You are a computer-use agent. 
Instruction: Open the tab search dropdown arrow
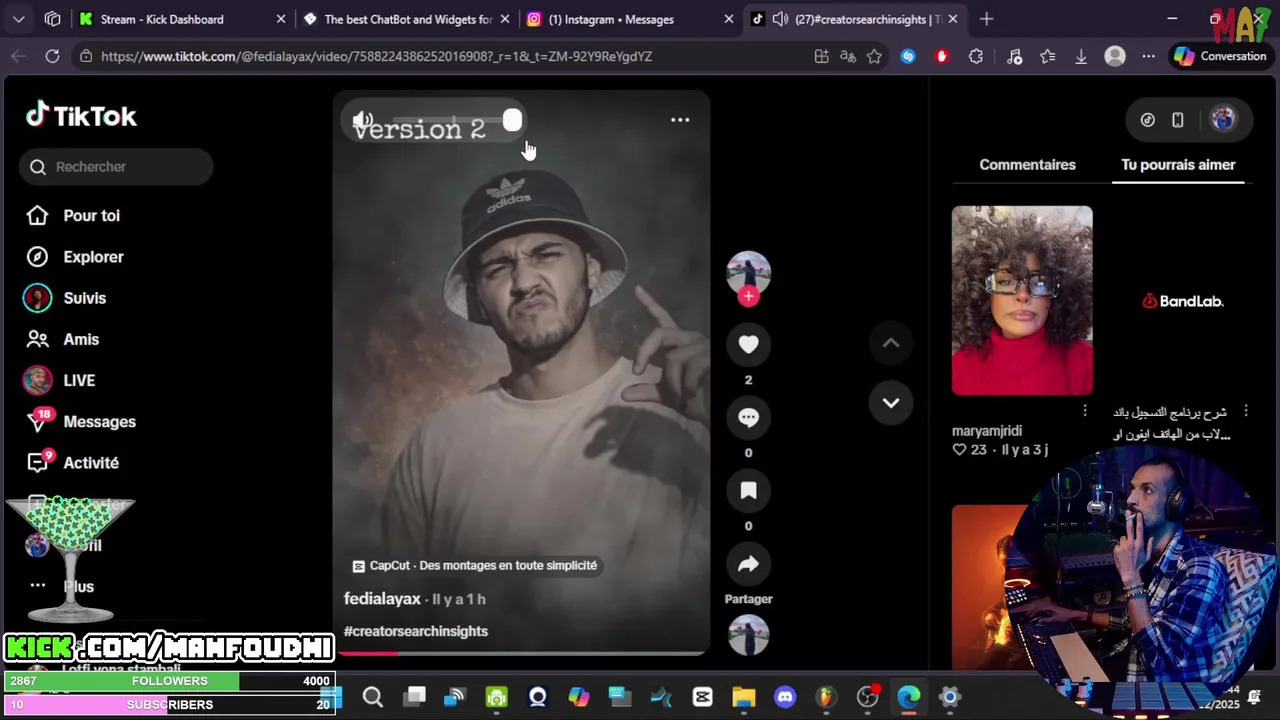coord(19,19)
